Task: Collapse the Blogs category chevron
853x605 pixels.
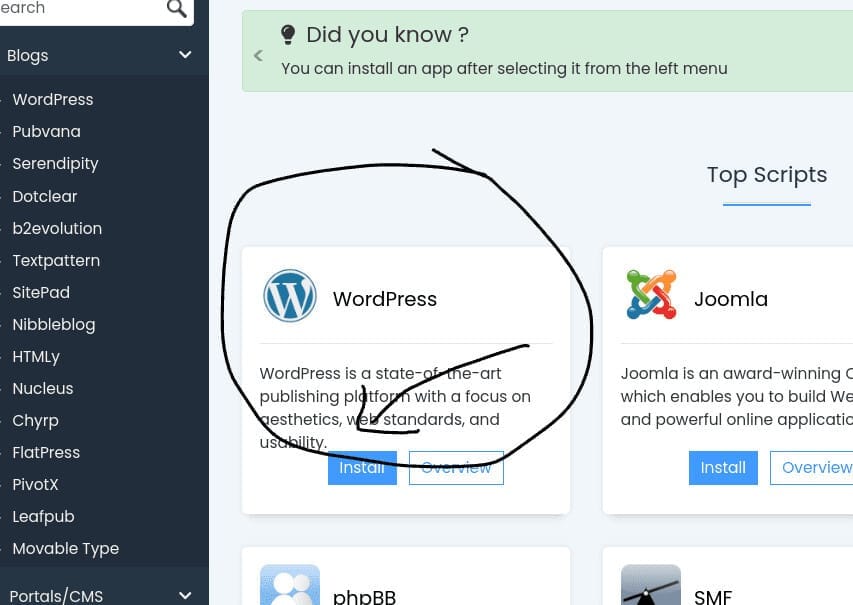Action: click(185, 55)
